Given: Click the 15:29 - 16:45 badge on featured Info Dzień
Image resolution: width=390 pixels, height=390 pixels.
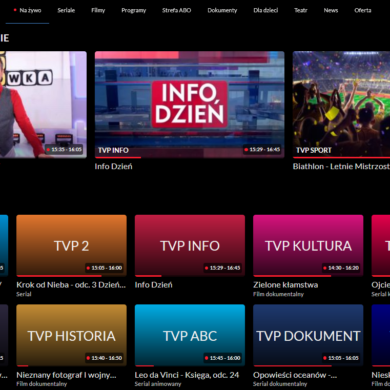Looking at the screenshot, I should 262,150.
